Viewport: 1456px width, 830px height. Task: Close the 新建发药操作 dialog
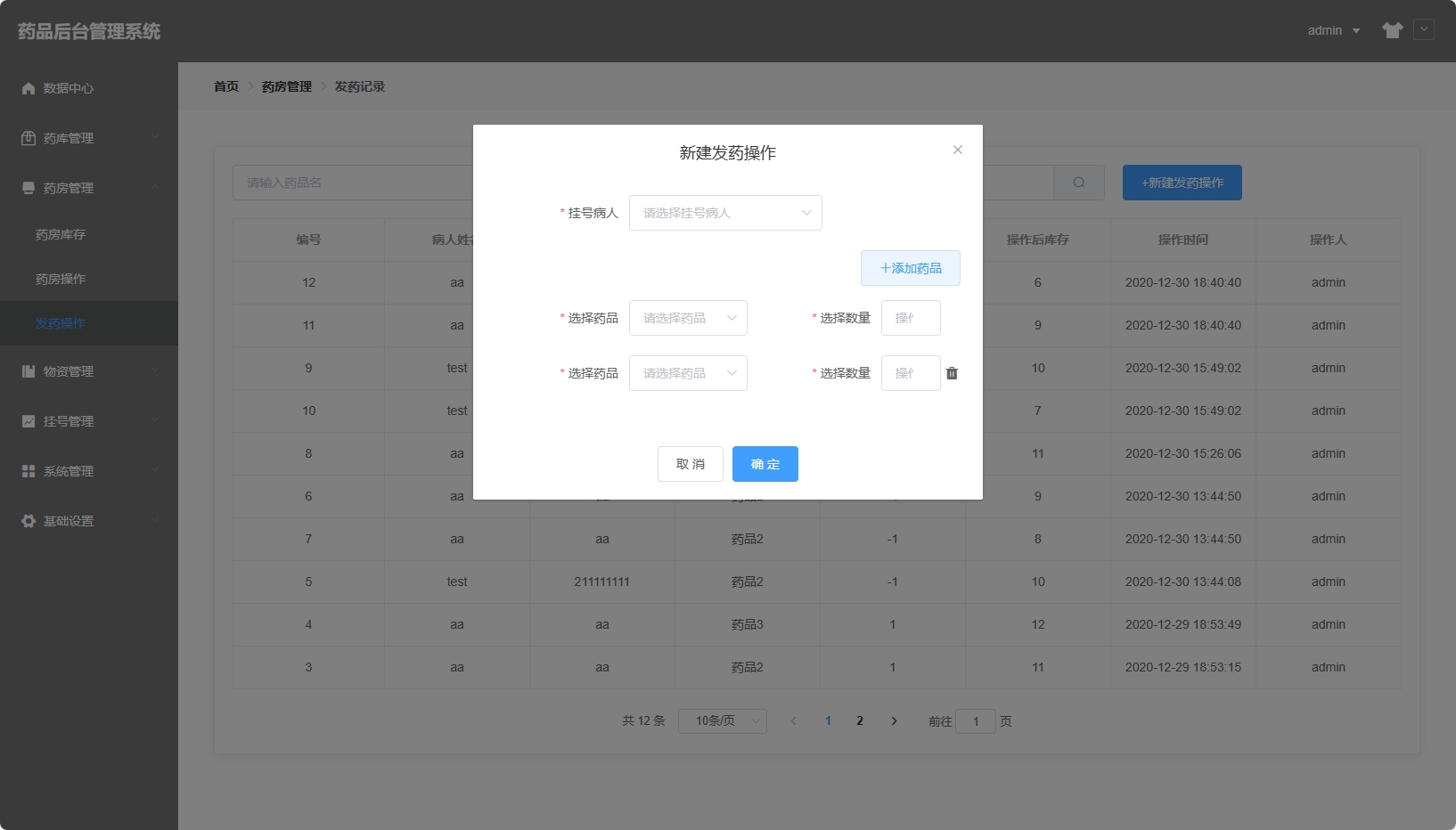tap(958, 150)
